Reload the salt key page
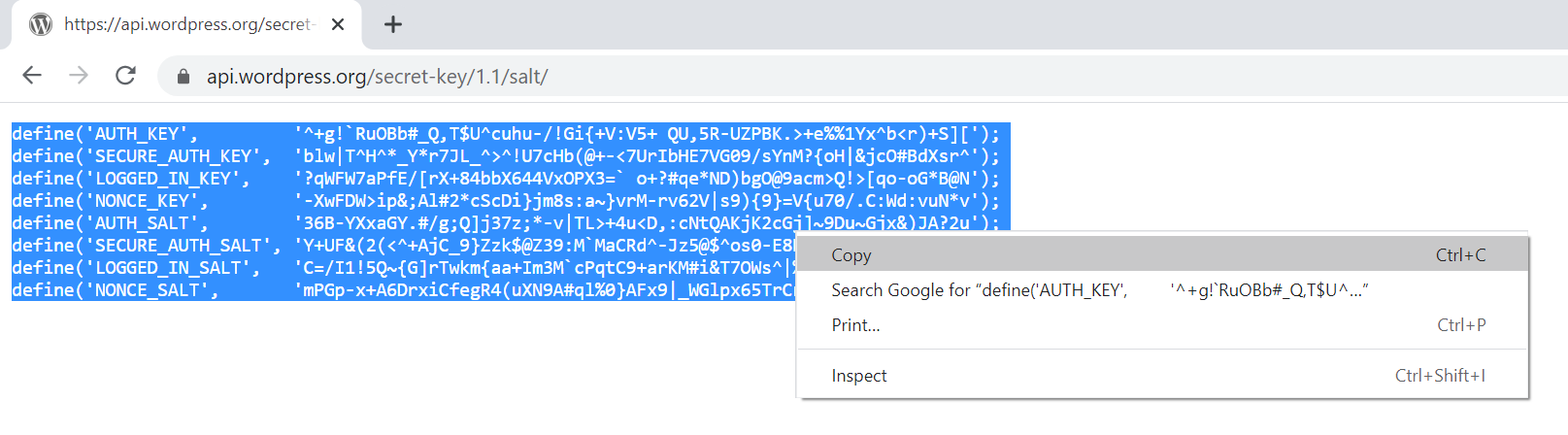 [125, 76]
